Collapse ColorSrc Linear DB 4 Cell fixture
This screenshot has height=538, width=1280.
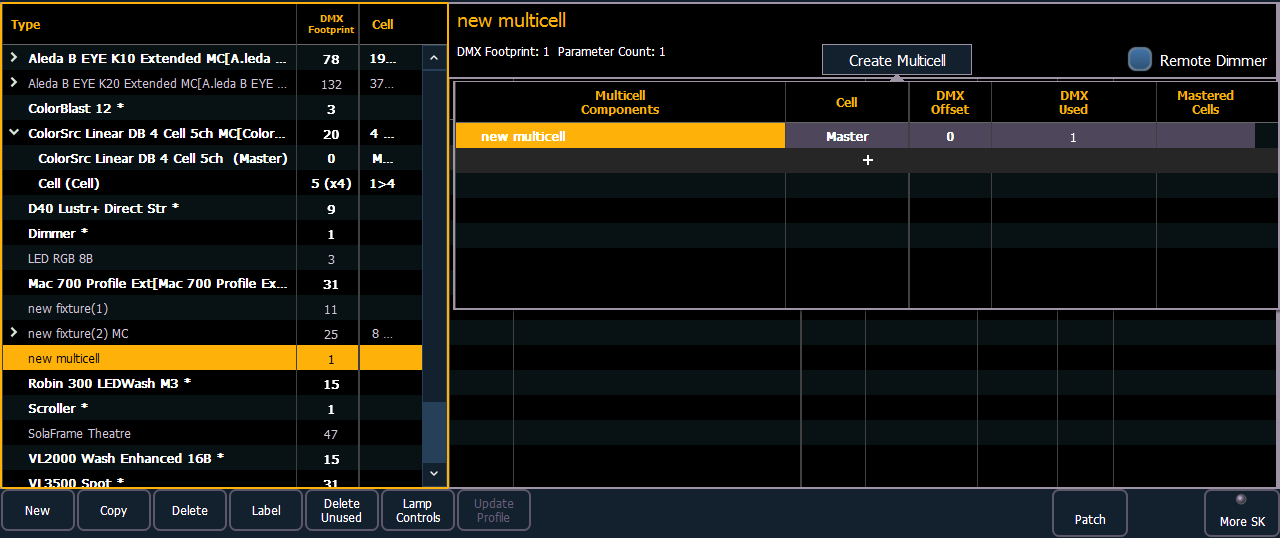click(14, 134)
